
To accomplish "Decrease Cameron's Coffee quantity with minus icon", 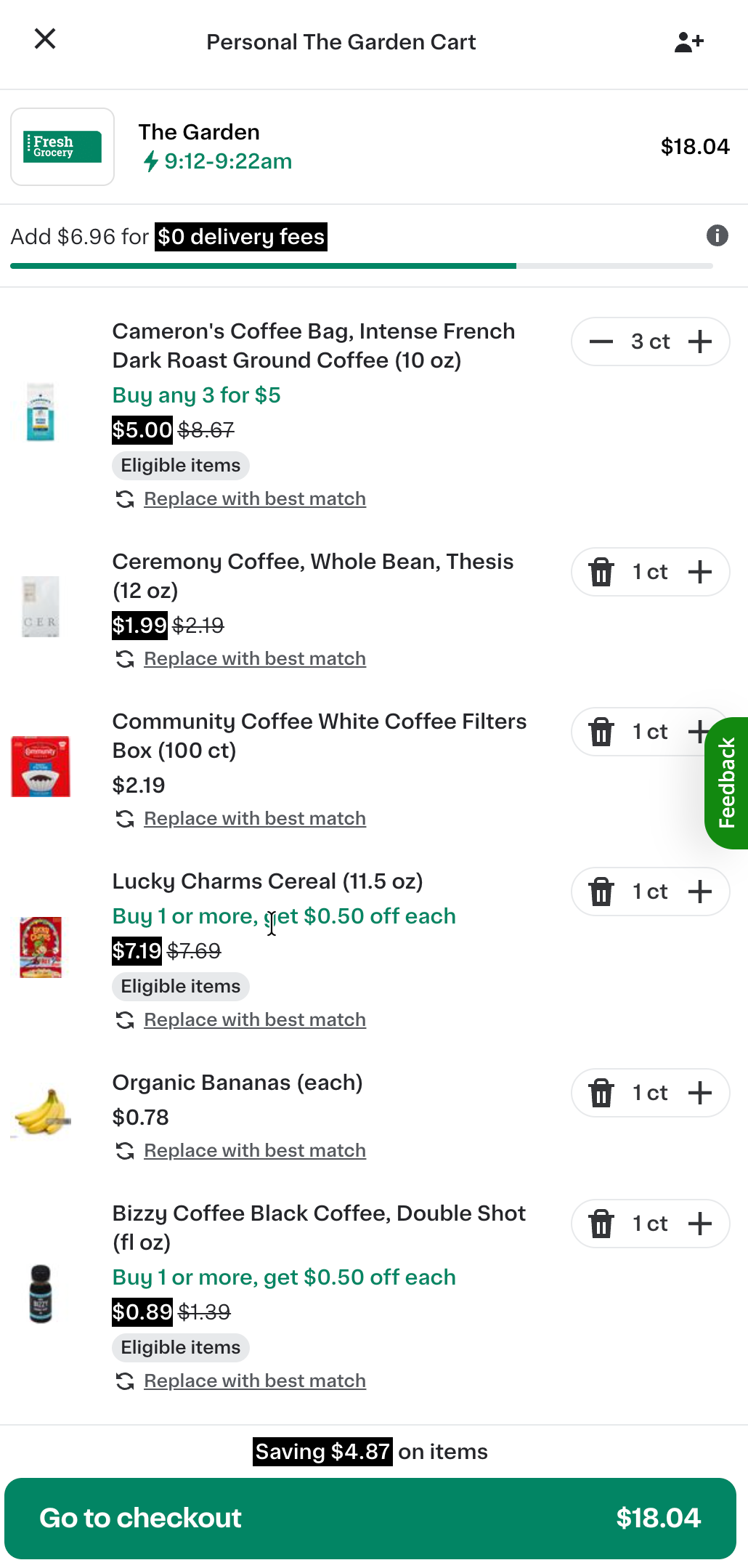I will pyautogui.click(x=601, y=342).
